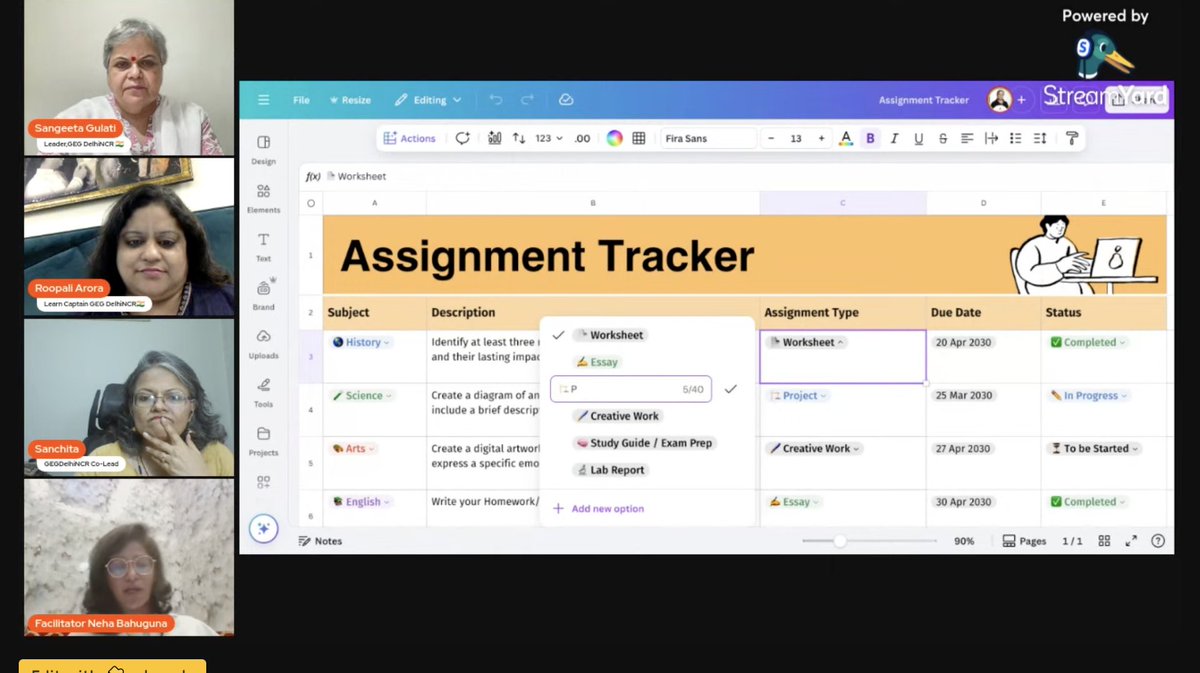The width and height of the screenshot is (1200, 673).
Task: Select the Study Guide / Exam Prep option
Action: point(644,443)
